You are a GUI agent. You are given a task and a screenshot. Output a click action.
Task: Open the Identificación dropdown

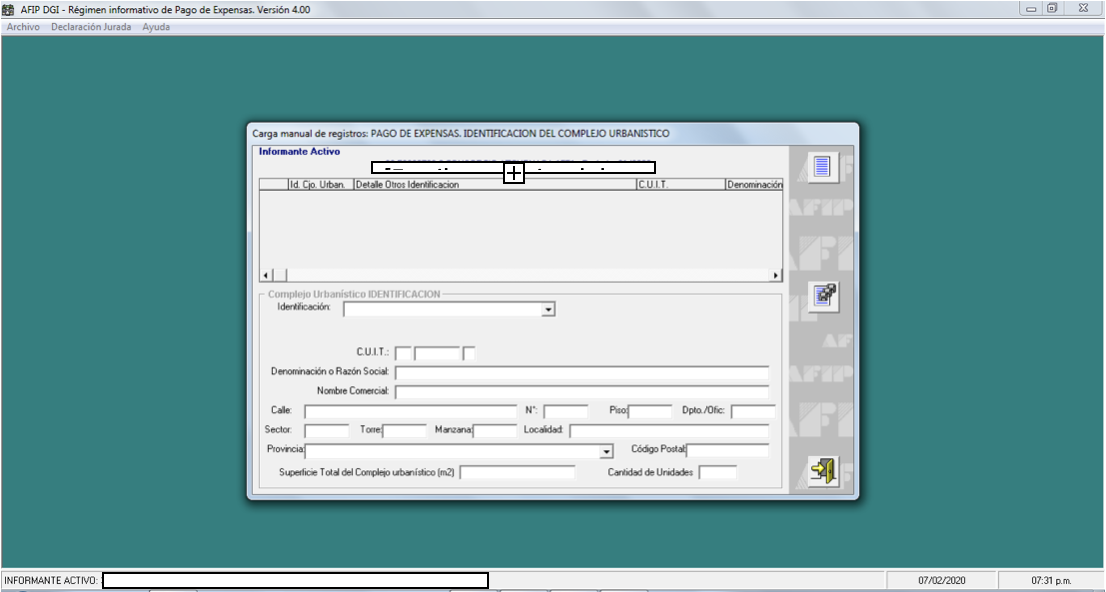(547, 310)
